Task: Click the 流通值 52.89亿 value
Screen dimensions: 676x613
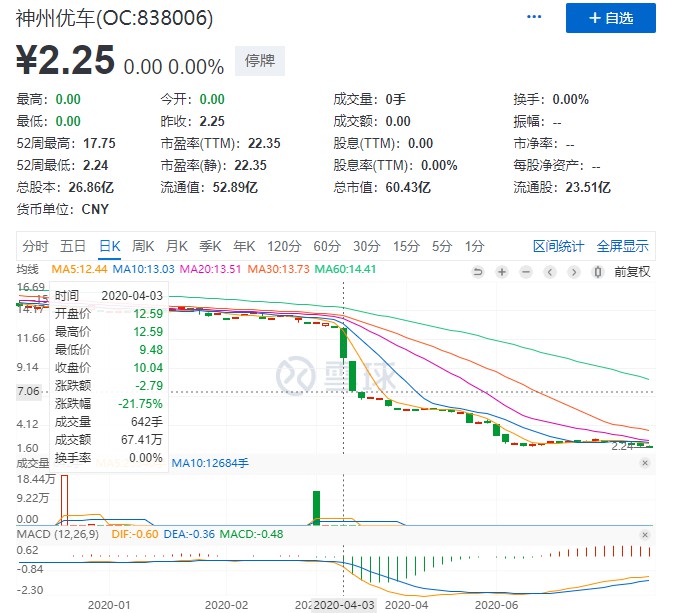Action: click(x=235, y=187)
